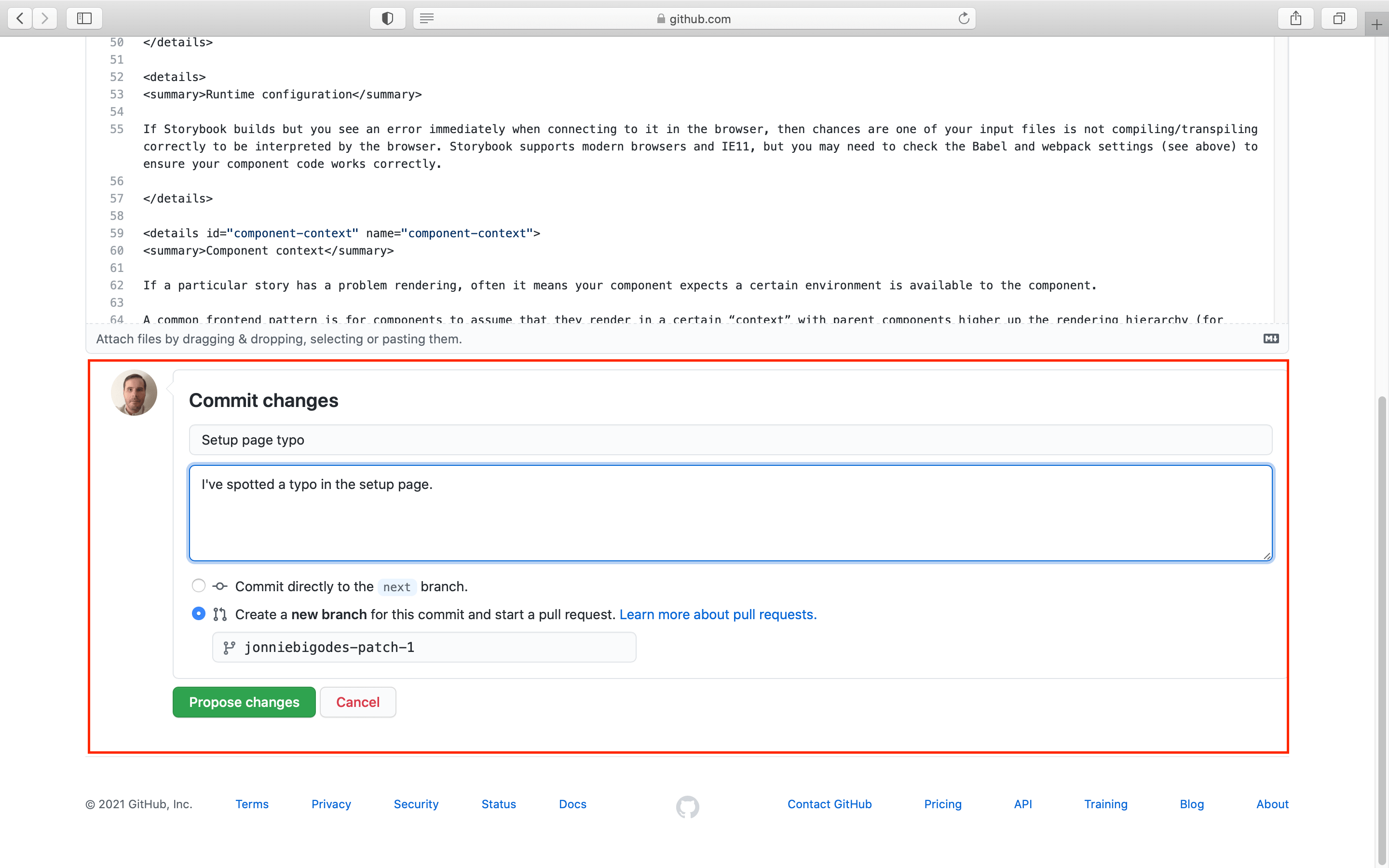Click the Propose changes button

(x=244, y=702)
